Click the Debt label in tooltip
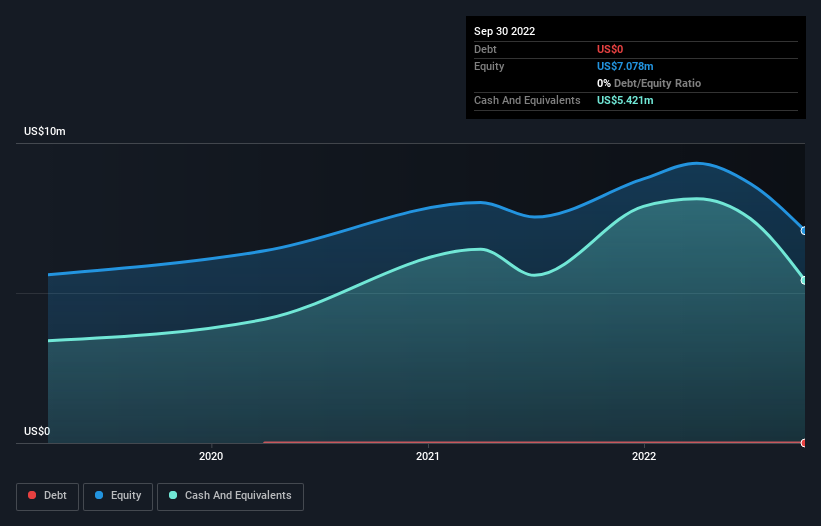Image resolution: width=821 pixels, height=526 pixels. [x=485, y=49]
